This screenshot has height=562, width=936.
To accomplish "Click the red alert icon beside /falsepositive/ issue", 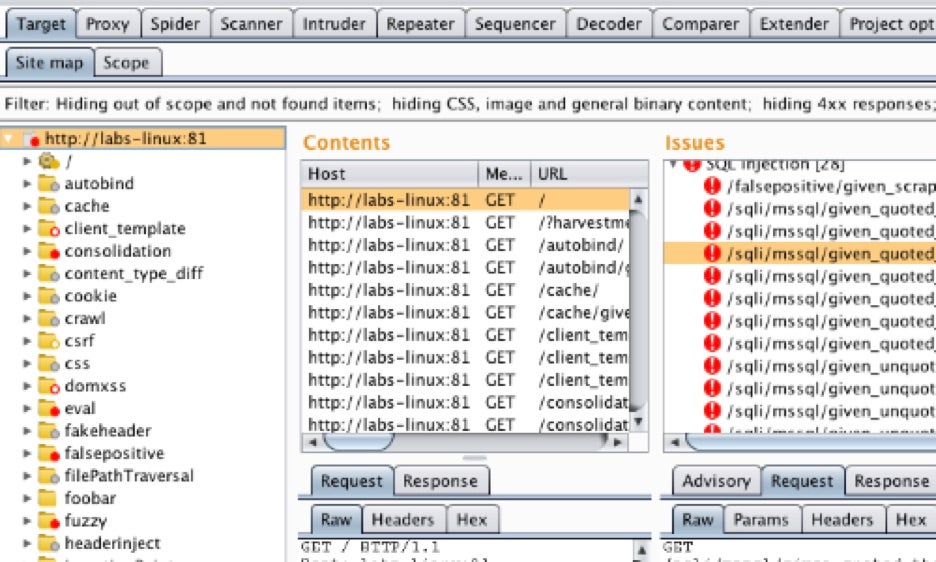I will (x=712, y=186).
